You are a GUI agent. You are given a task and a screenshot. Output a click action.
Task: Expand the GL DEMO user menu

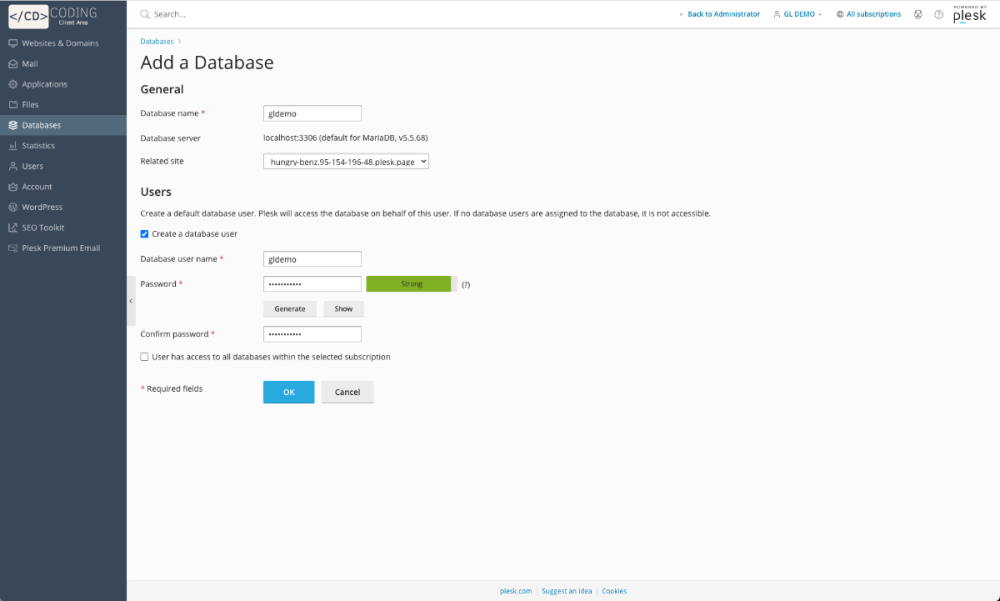point(798,15)
